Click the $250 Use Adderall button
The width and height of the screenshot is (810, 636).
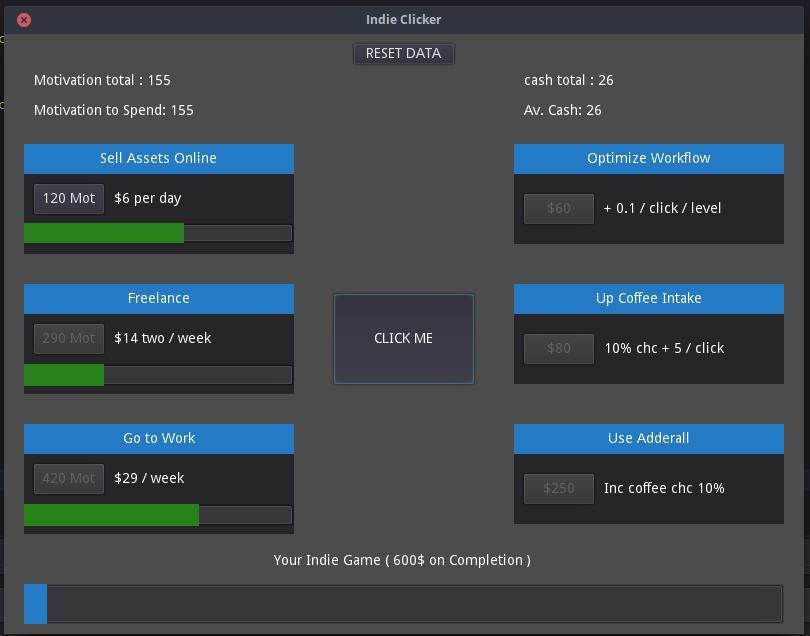coord(558,489)
